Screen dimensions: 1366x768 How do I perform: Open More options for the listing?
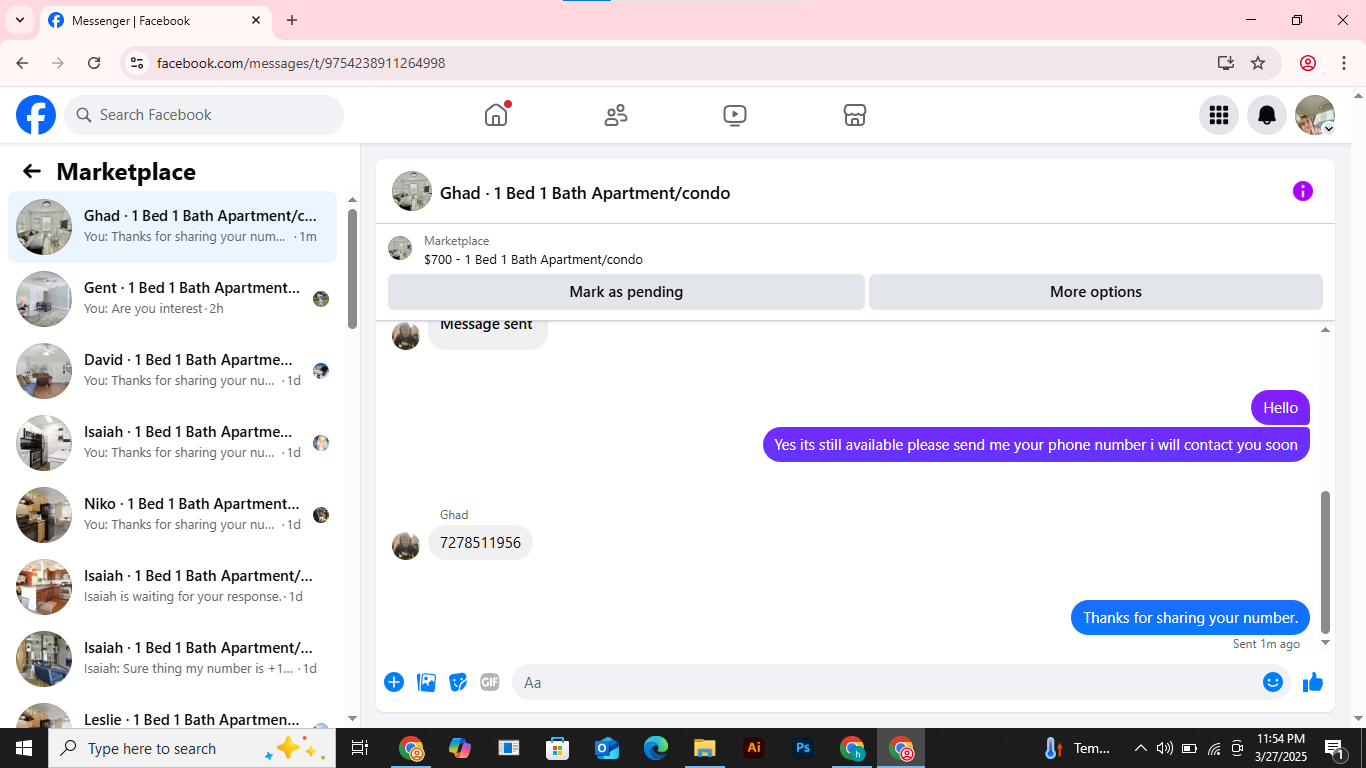pyautogui.click(x=1096, y=292)
